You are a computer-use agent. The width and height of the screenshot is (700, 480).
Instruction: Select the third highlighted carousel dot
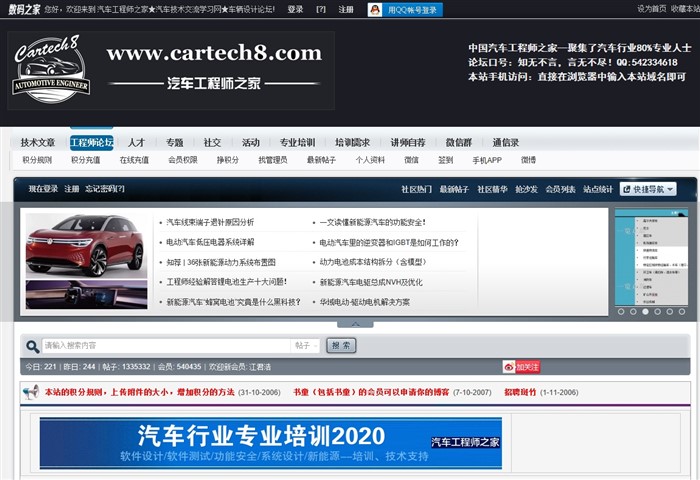(x=645, y=312)
